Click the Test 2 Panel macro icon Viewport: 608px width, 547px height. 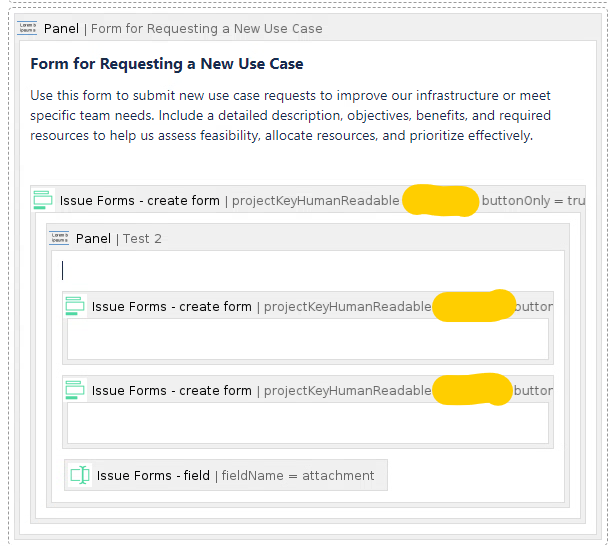point(59,238)
